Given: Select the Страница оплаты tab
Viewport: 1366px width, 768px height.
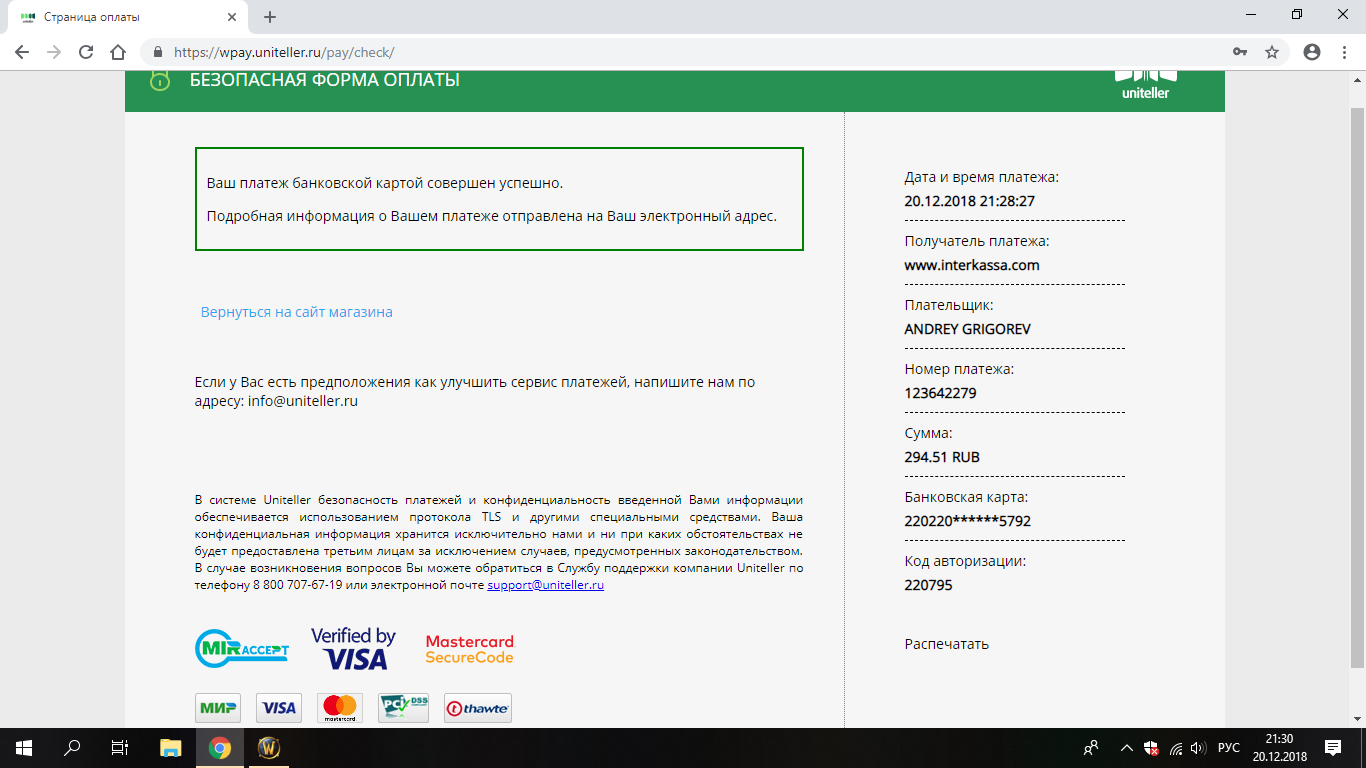Looking at the screenshot, I should (128, 17).
